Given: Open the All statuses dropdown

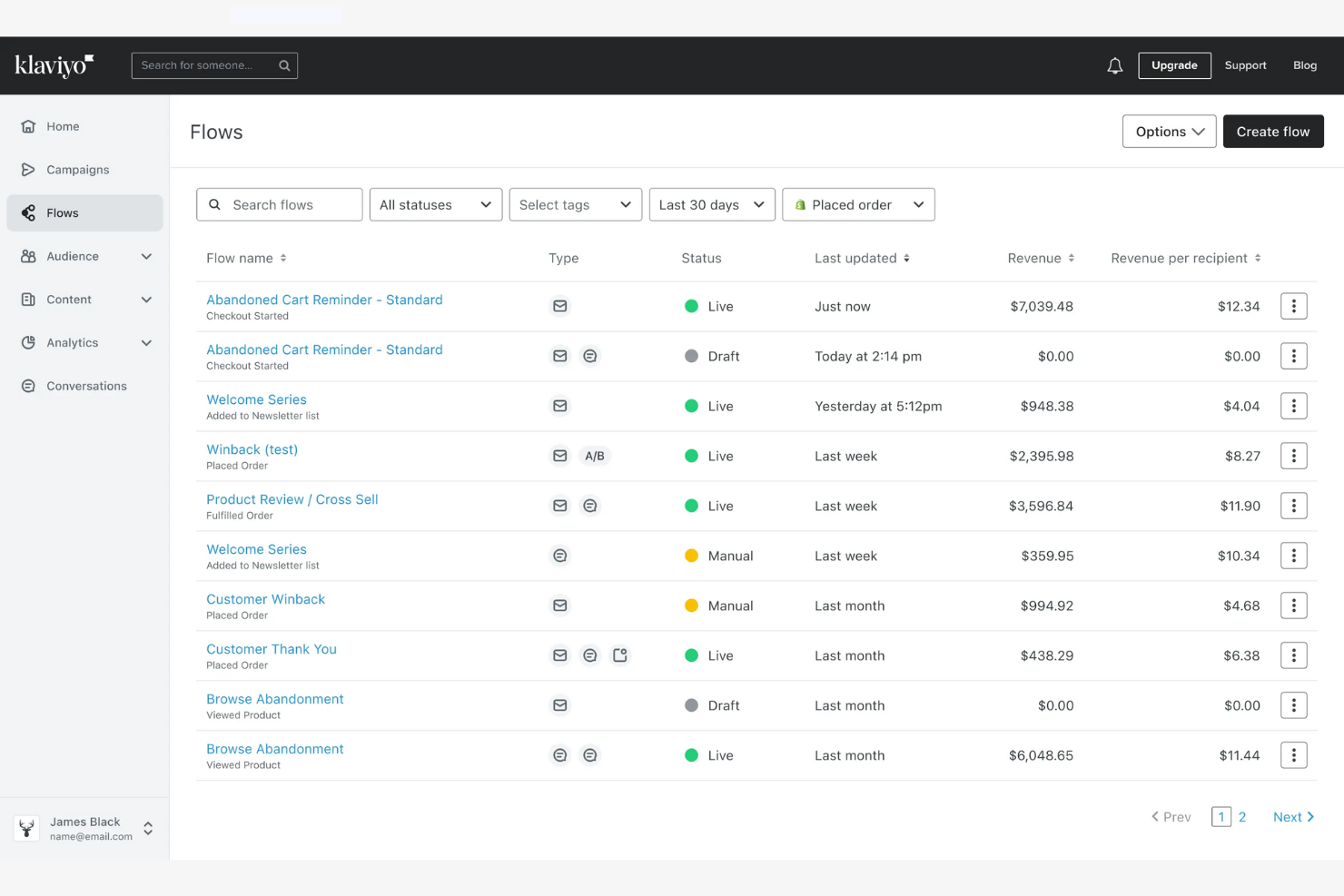Looking at the screenshot, I should pyautogui.click(x=435, y=204).
